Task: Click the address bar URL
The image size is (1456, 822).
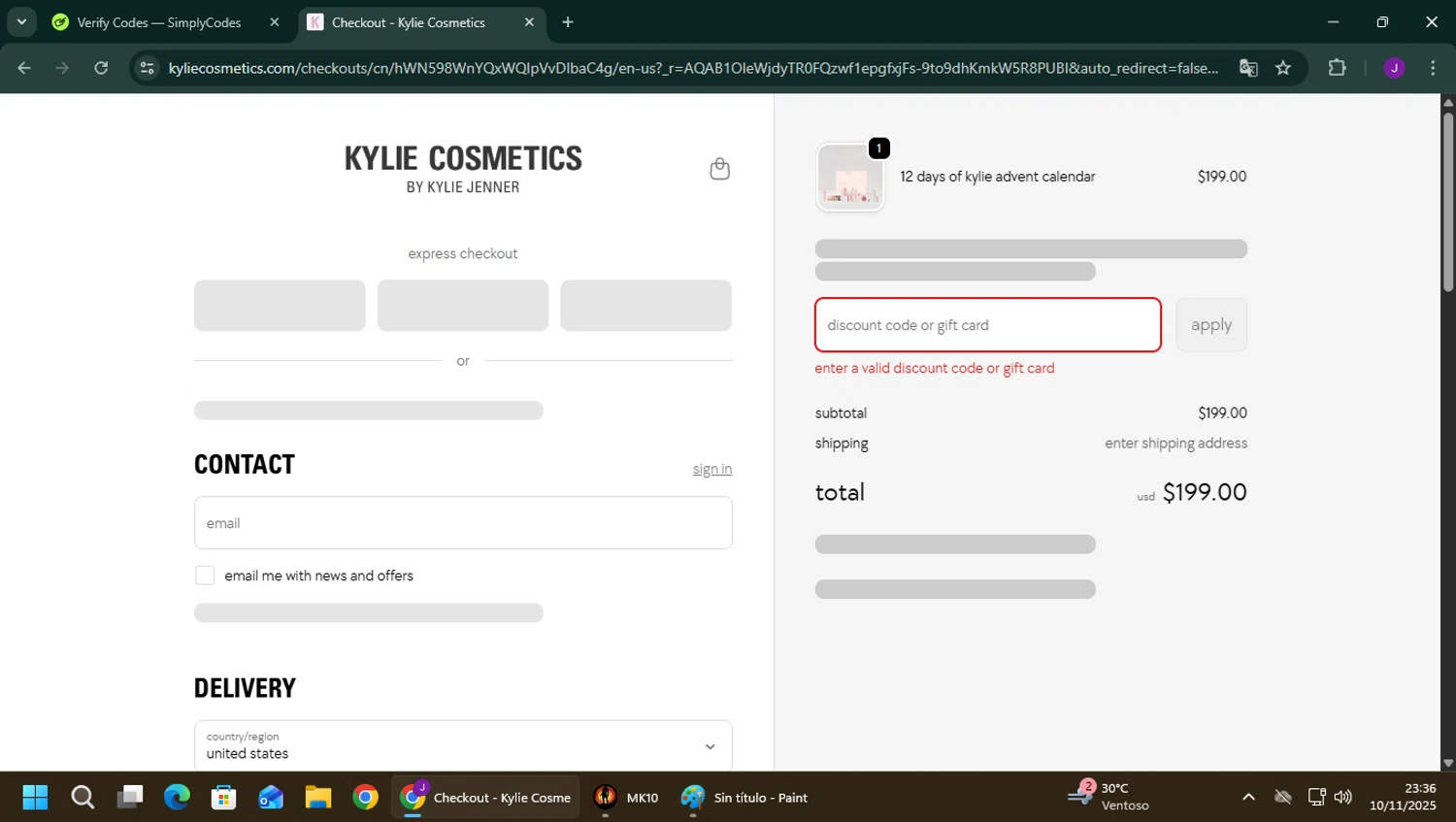Action: (x=693, y=68)
